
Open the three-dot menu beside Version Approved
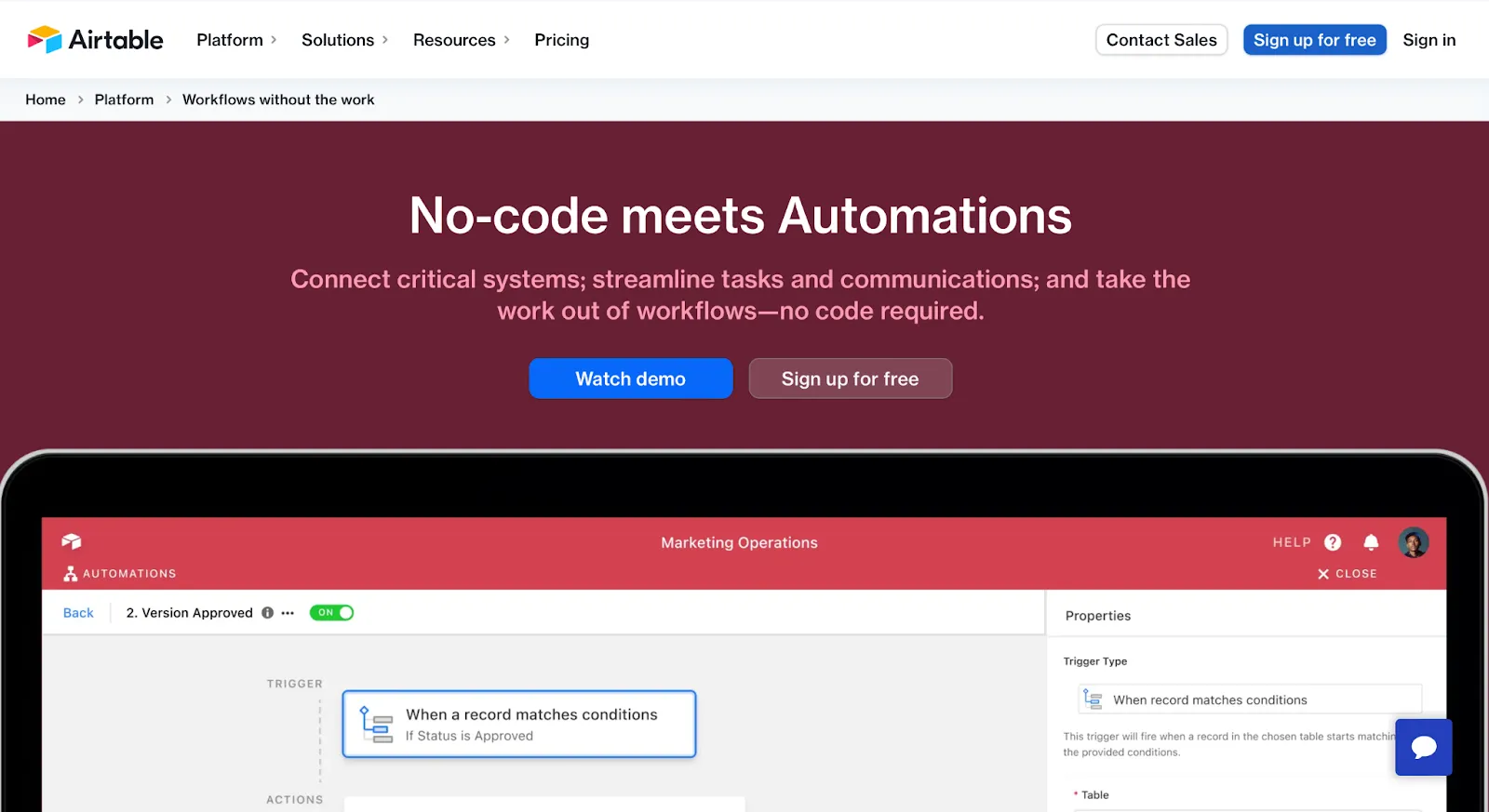pyautogui.click(x=288, y=613)
